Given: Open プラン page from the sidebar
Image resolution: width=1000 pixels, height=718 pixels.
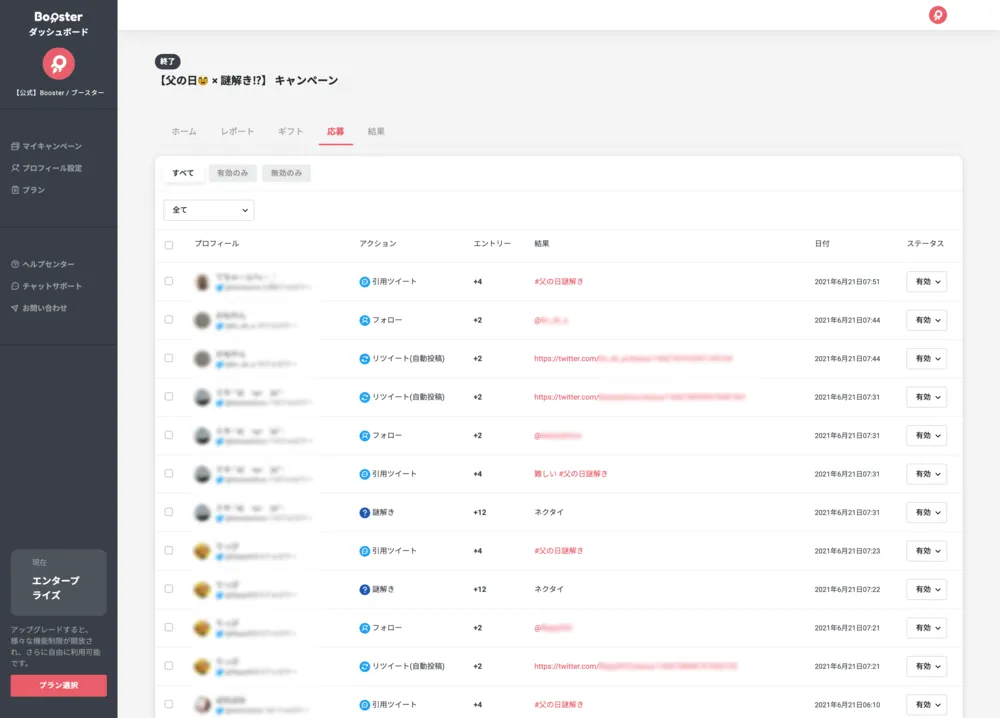Looking at the screenshot, I should pos(33,190).
